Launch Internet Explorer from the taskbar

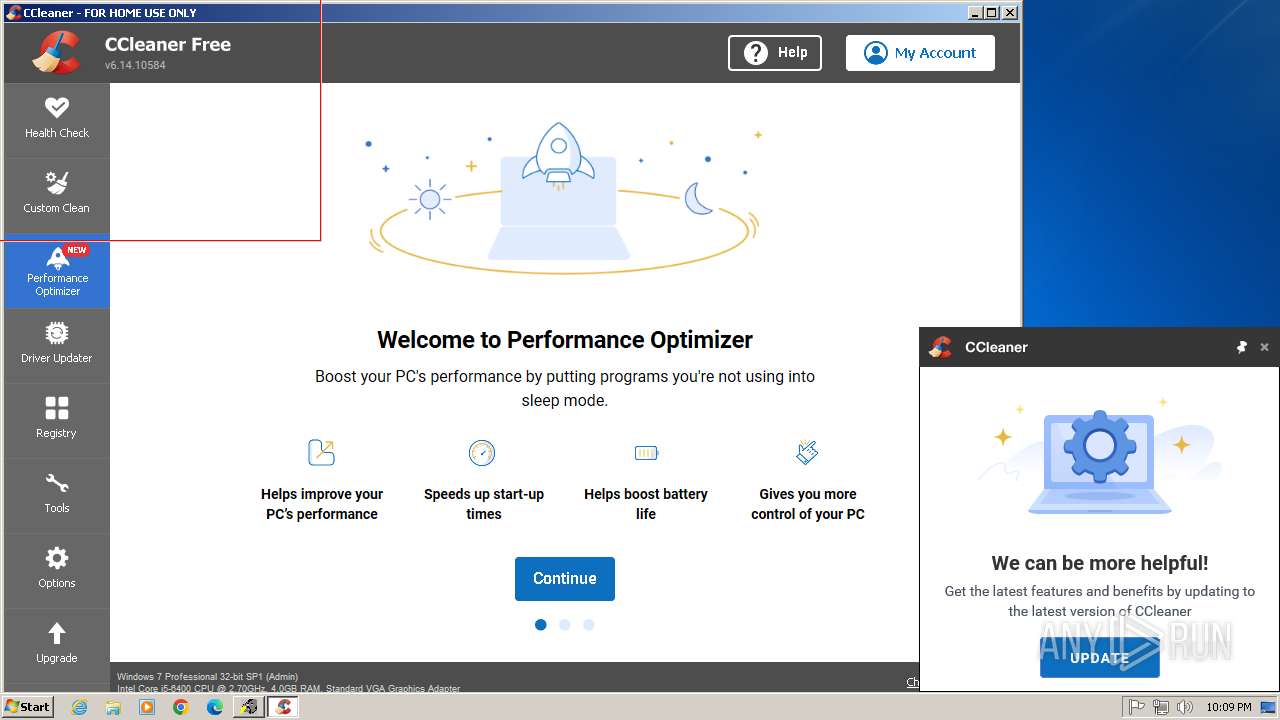tap(79, 707)
